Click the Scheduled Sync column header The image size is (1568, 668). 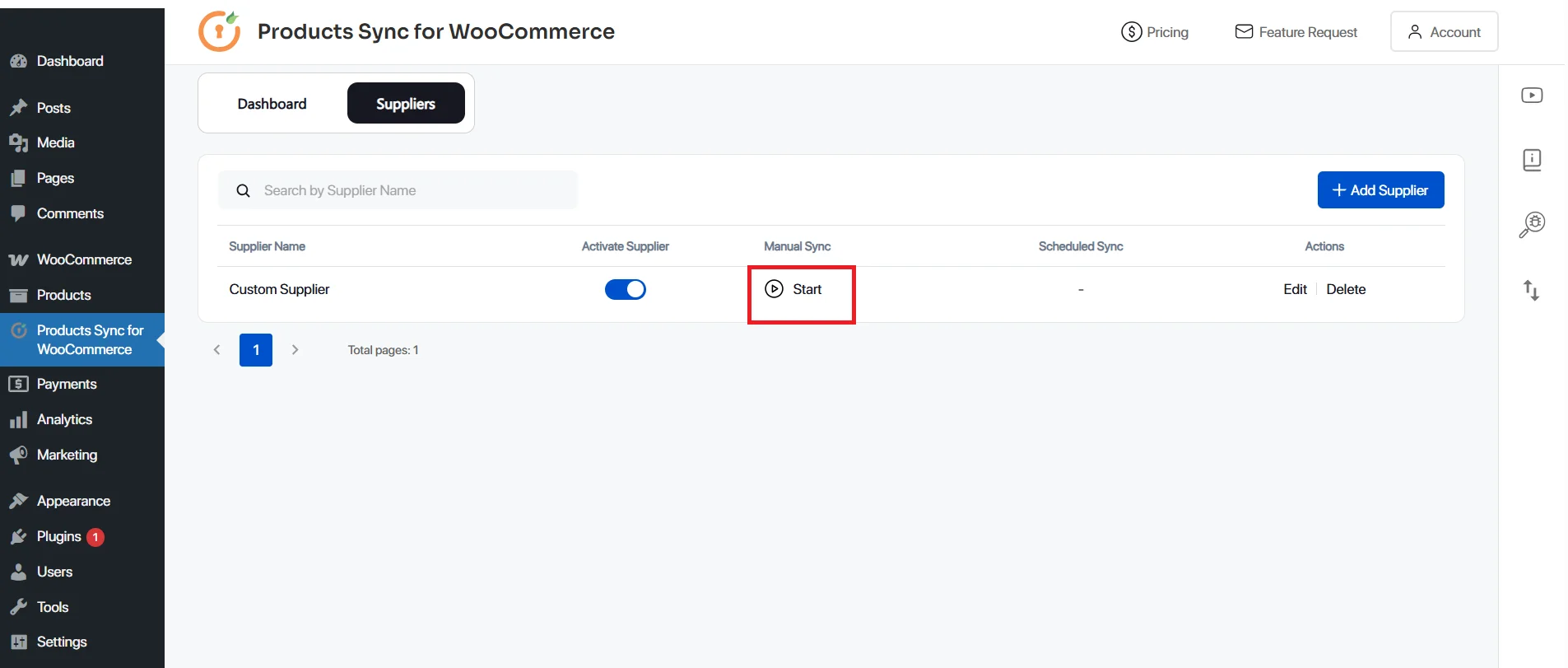(x=1081, y=246)
